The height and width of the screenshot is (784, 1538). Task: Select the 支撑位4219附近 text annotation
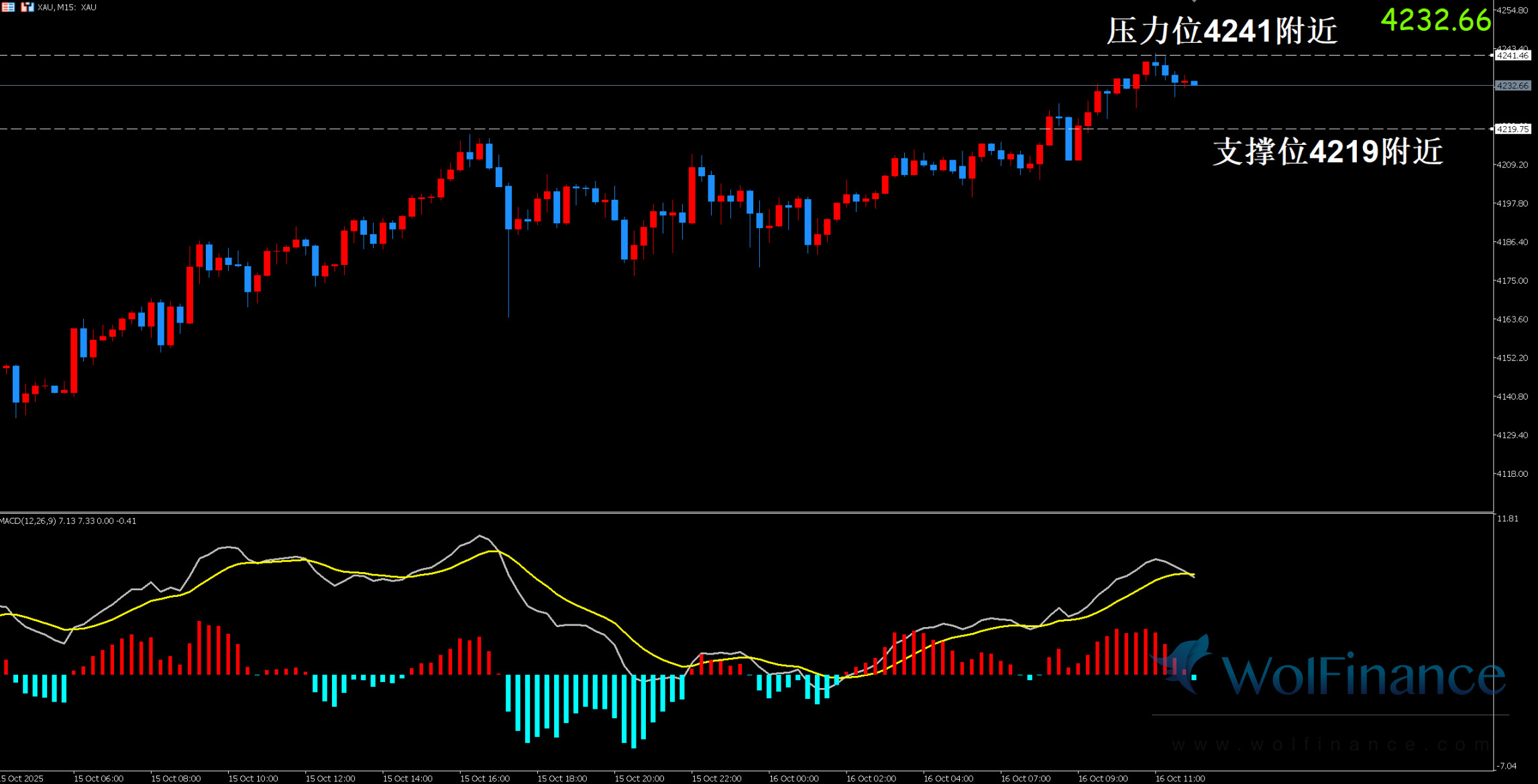coord(1327,152)
